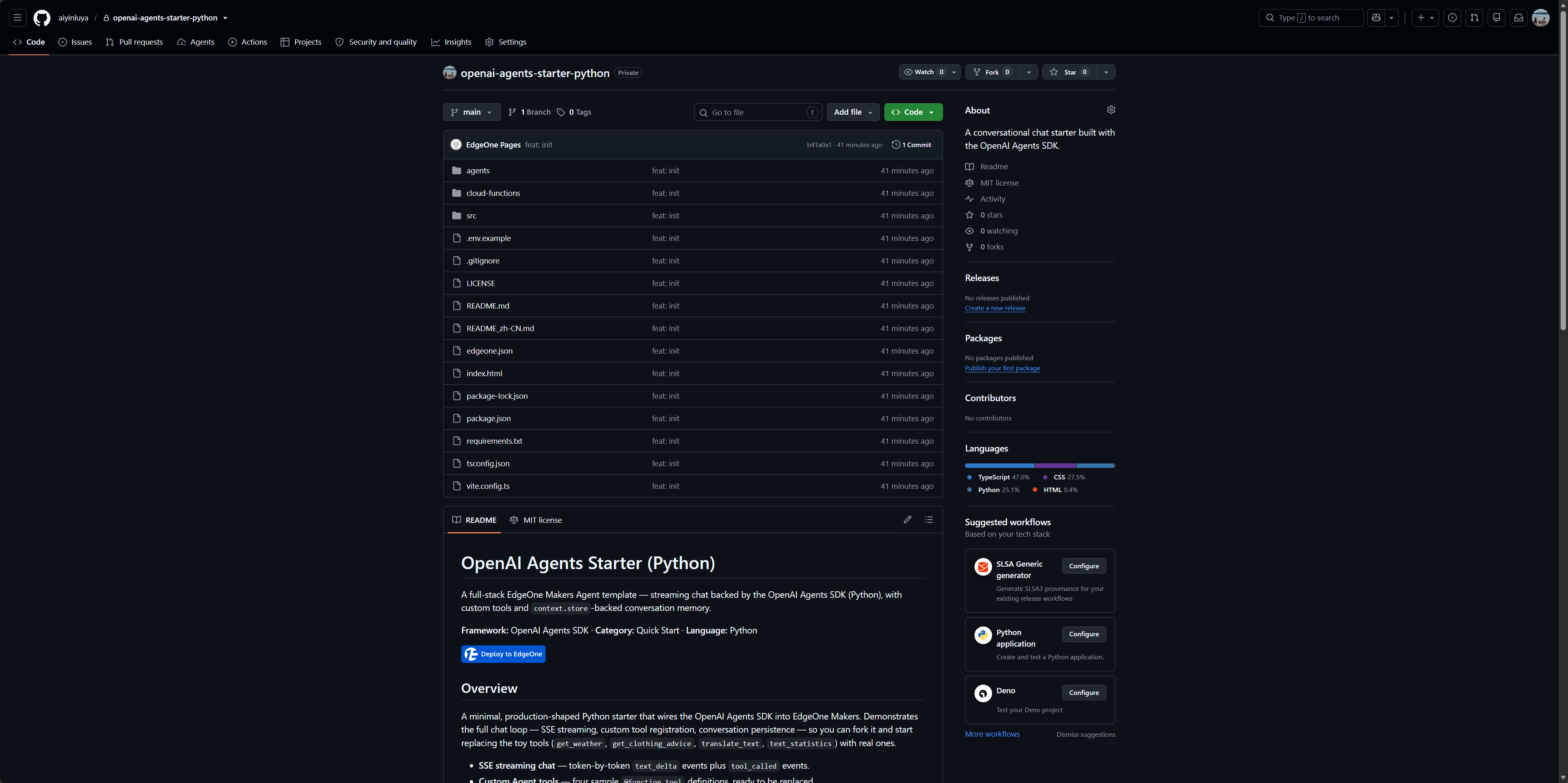The image size is (1568, 783).
Task: Switch to the Issues tab
Action: click(x=75, y=42)
